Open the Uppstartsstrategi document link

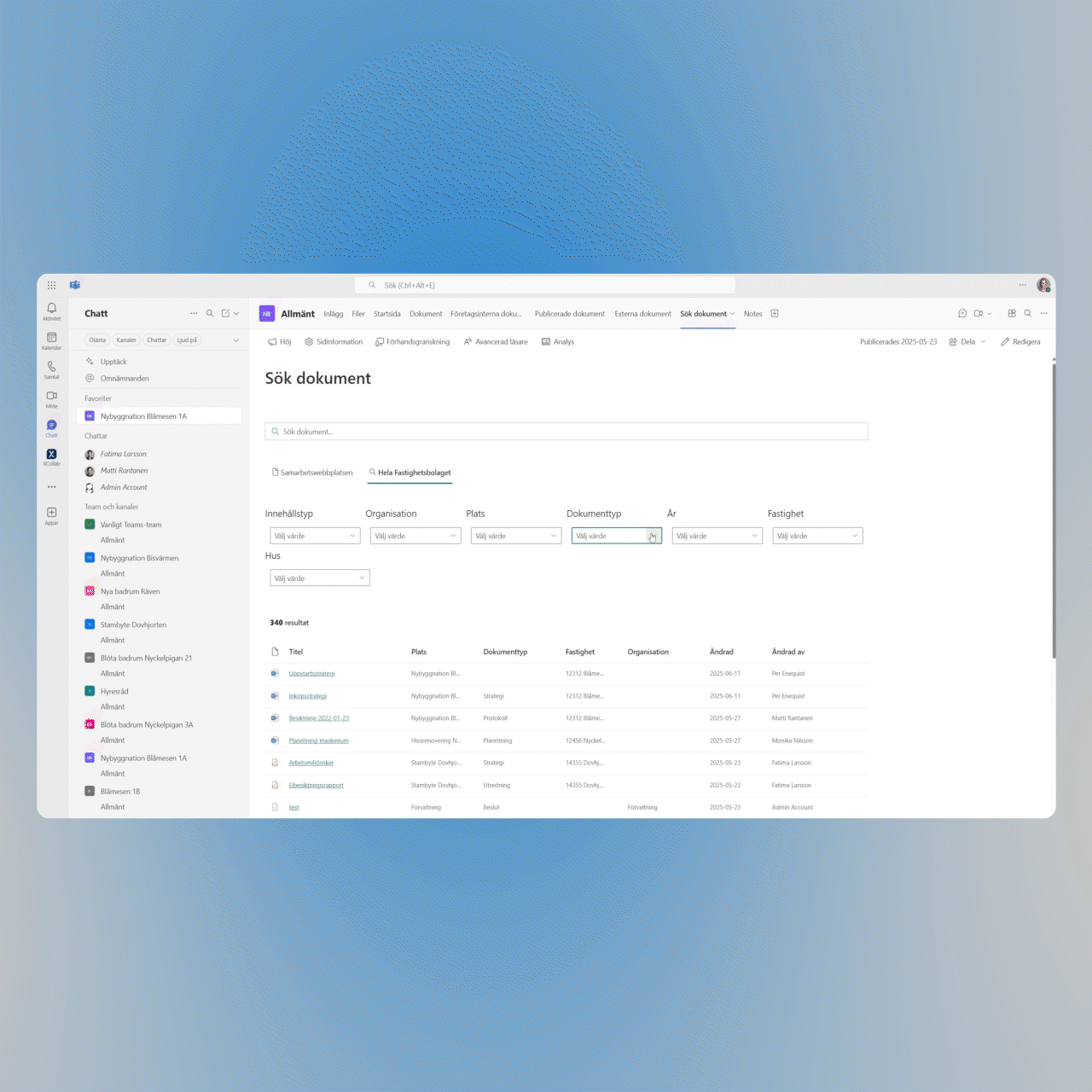pos(311,674)
